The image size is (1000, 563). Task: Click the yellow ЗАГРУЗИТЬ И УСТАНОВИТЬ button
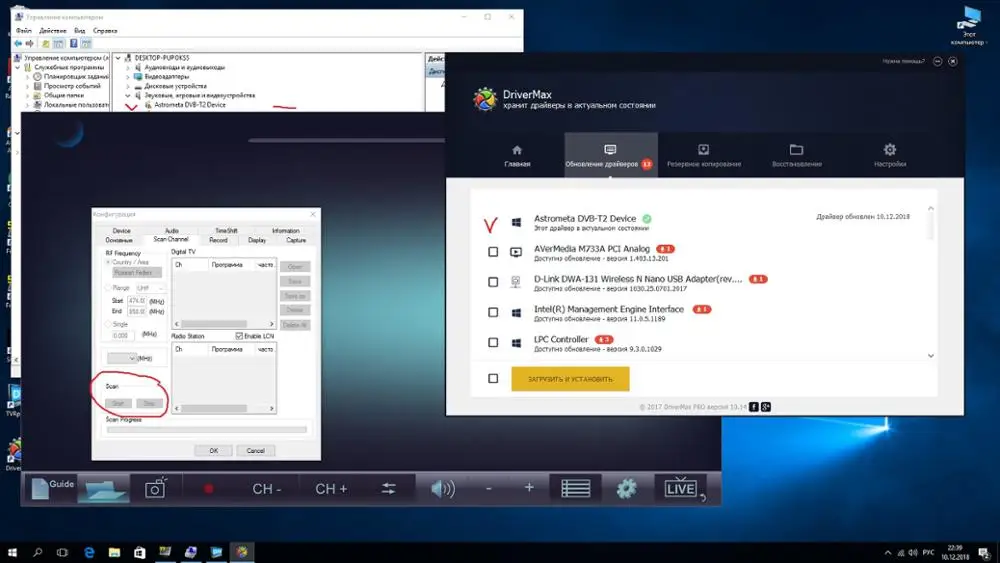click(x=570, y=379)
